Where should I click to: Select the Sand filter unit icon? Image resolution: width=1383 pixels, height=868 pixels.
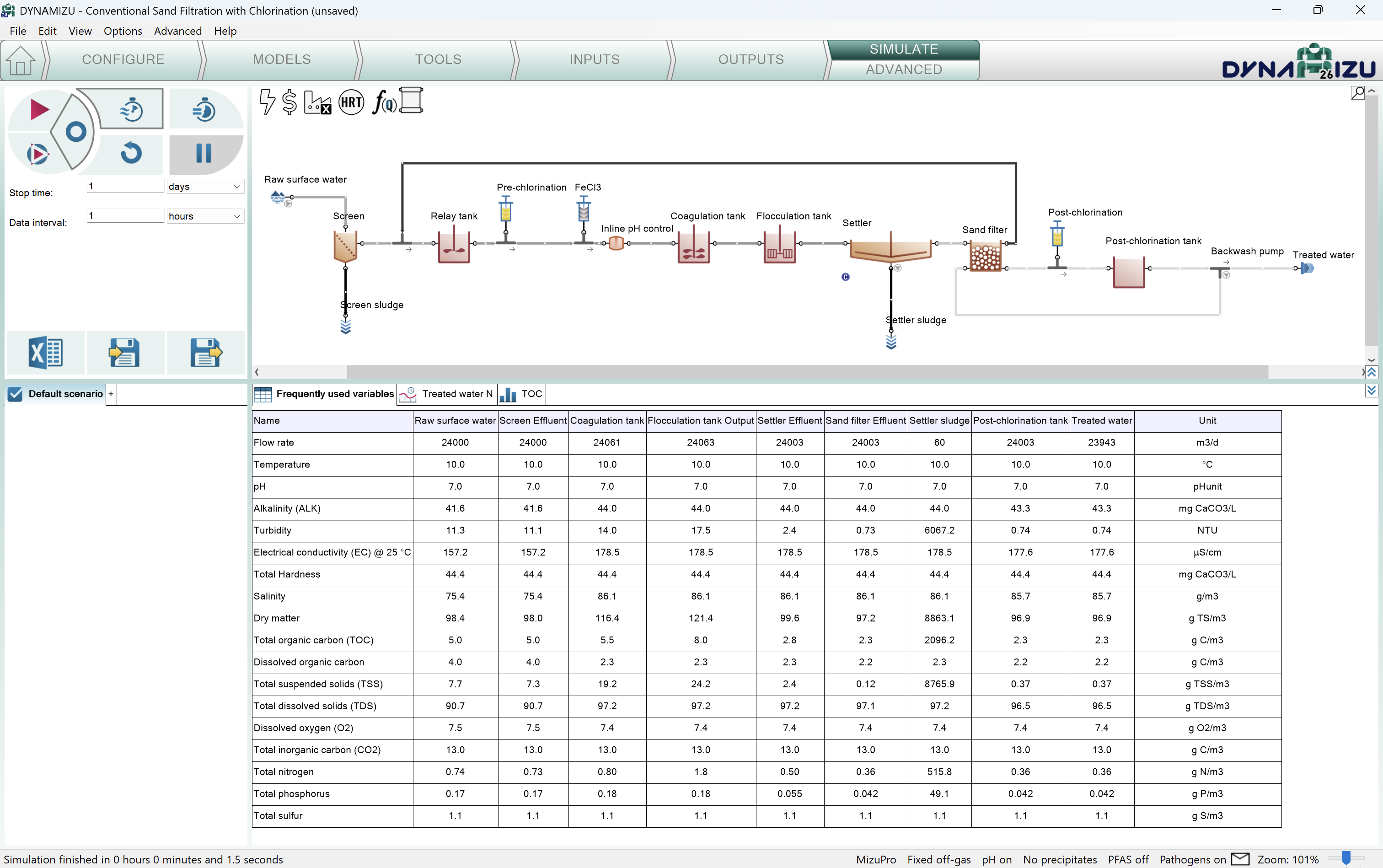pyautogui.click(x=985, y=257)
